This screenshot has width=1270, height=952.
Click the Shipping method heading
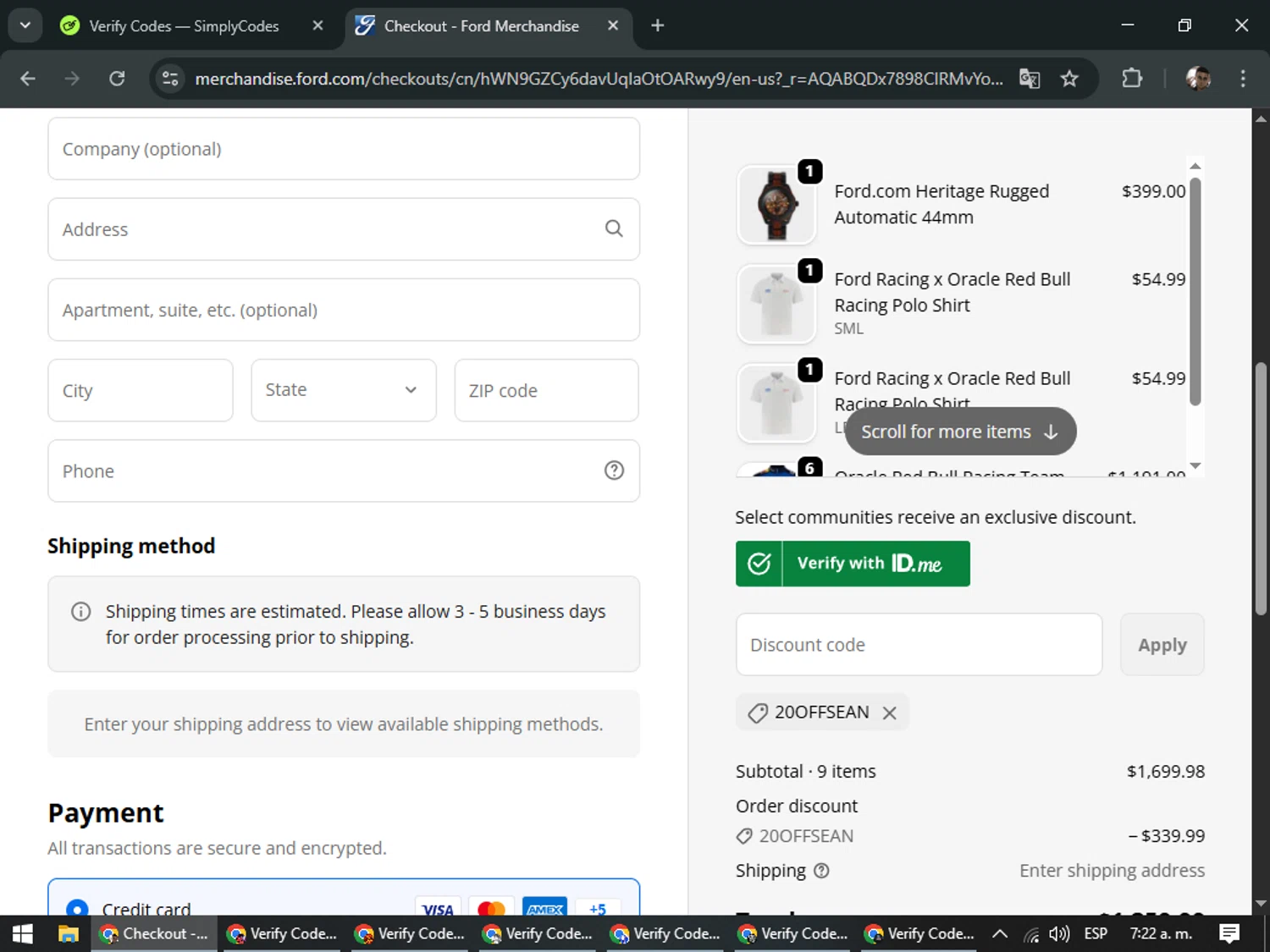tap(131, 546)
